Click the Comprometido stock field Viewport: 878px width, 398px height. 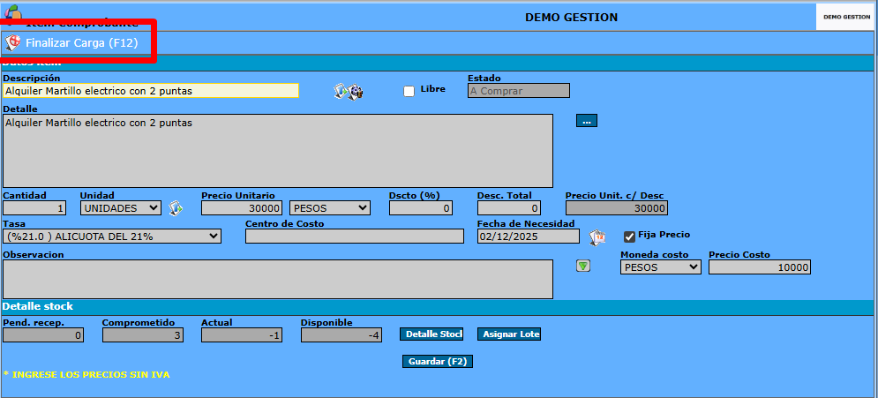143,335
